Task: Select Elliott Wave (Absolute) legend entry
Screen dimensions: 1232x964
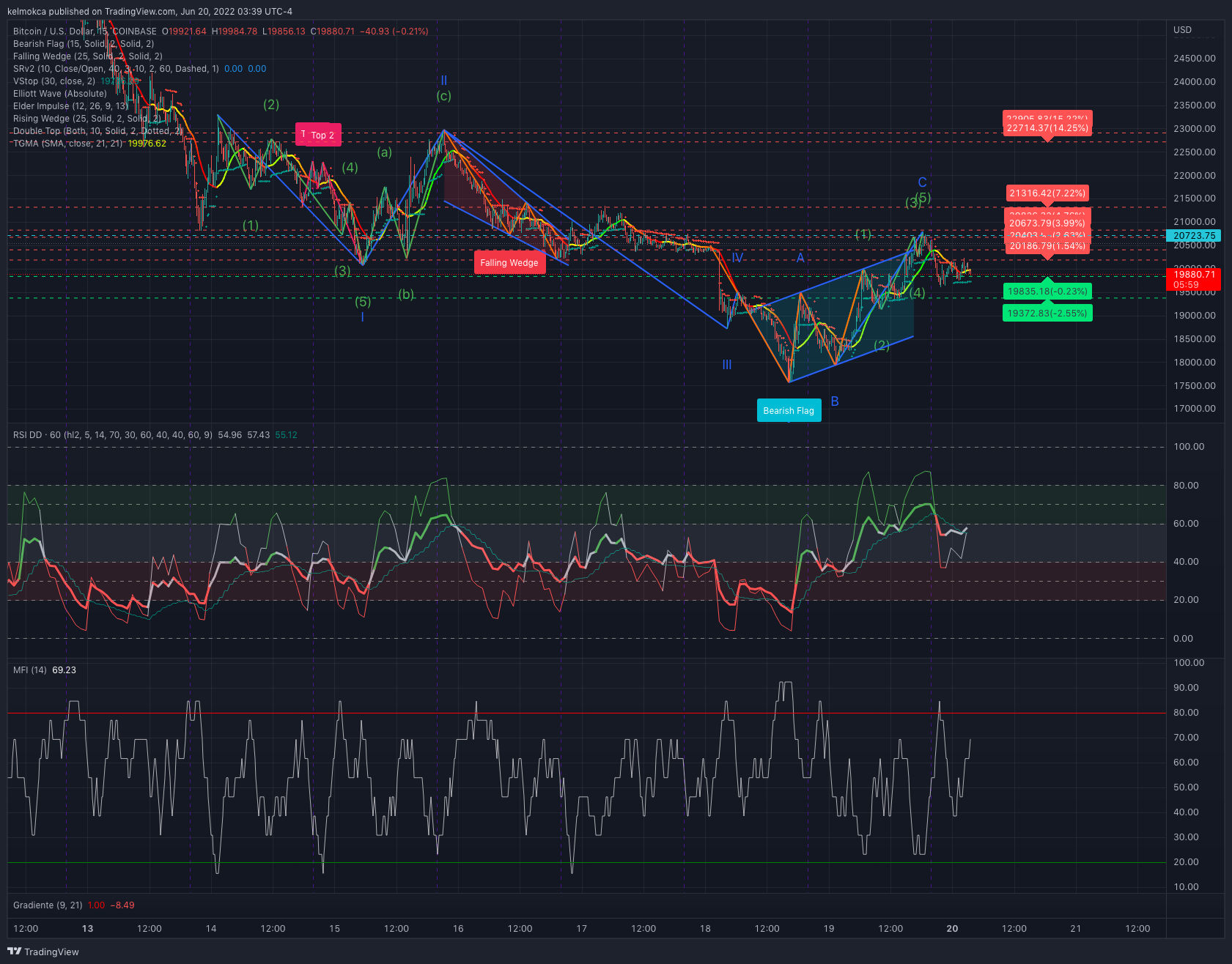Action: (x=60, y=94)
